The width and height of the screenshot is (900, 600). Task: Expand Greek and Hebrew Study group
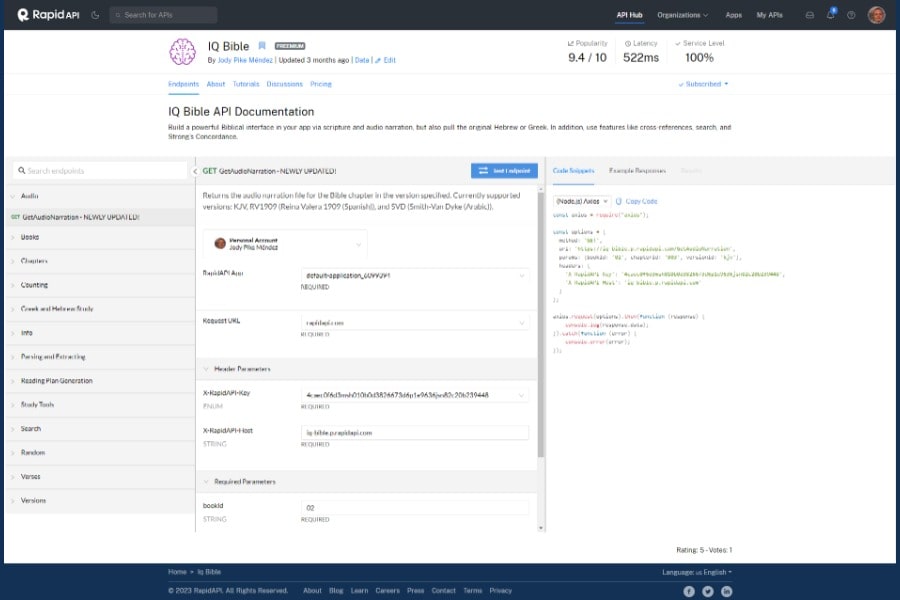coord(99,309)
